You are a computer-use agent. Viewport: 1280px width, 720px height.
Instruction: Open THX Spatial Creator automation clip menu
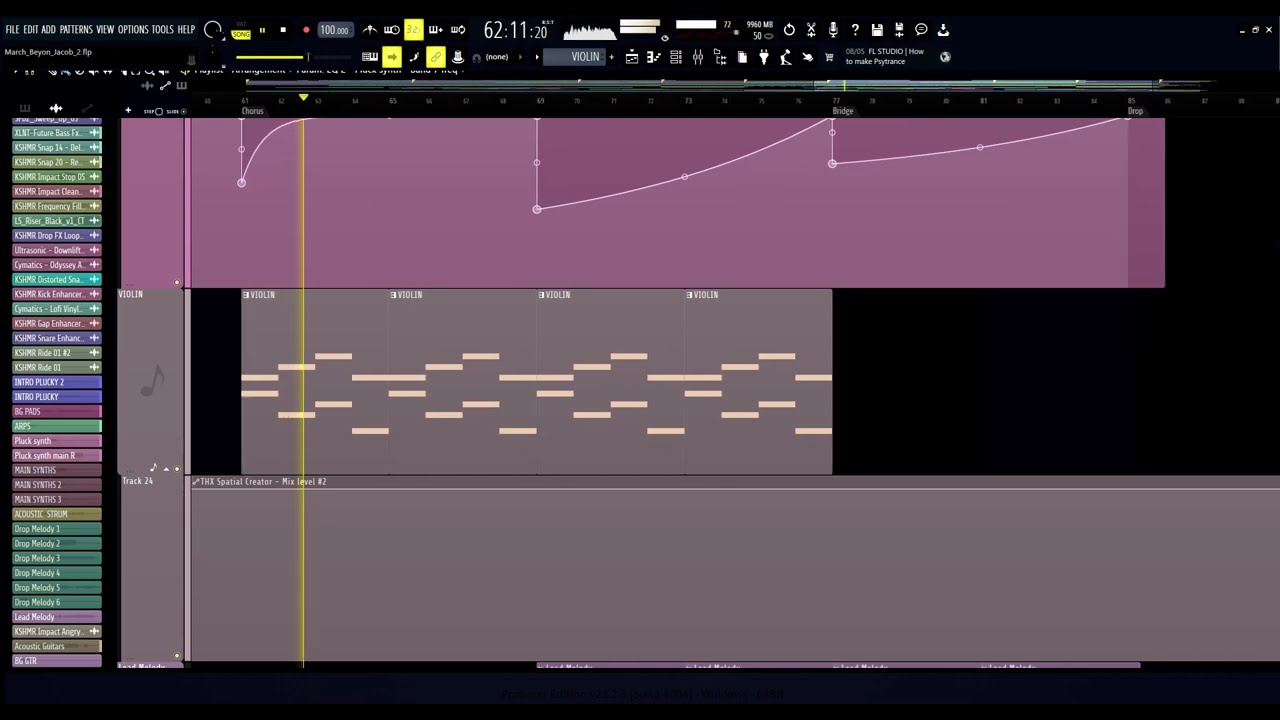(x=196, y=482)
